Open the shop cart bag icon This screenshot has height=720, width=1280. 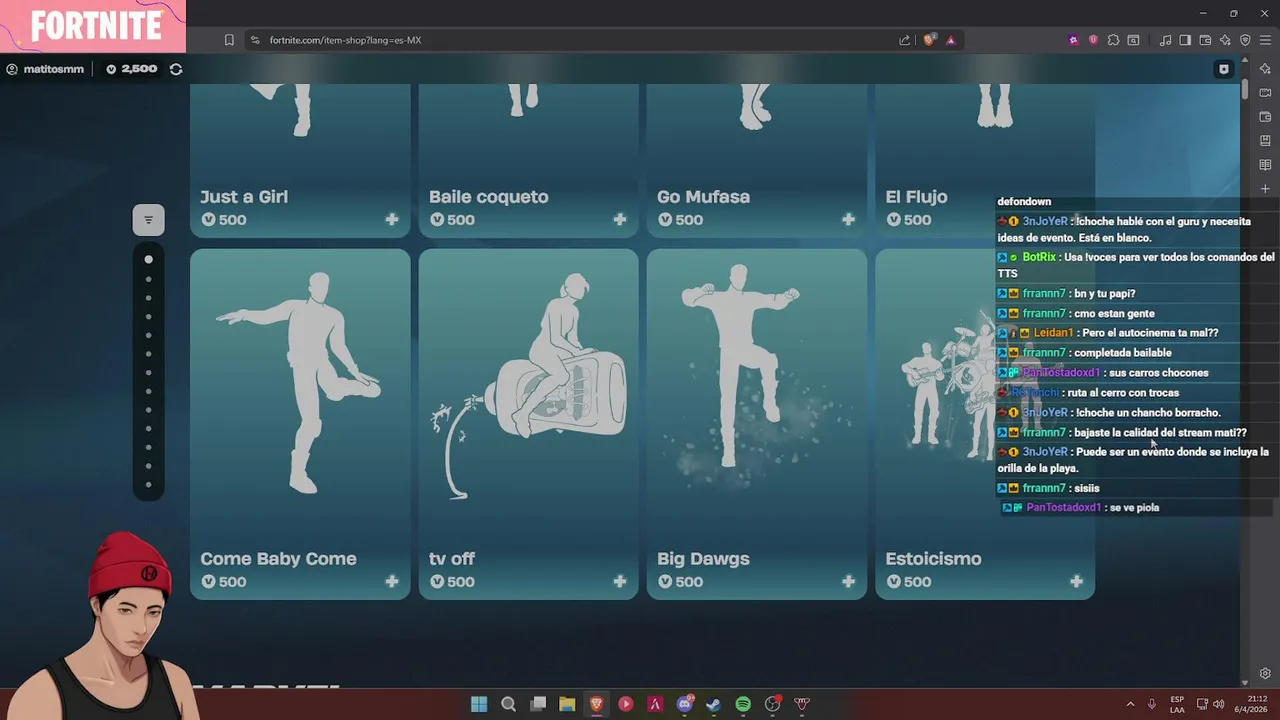pyautogui.click(x=1223, y=69)
